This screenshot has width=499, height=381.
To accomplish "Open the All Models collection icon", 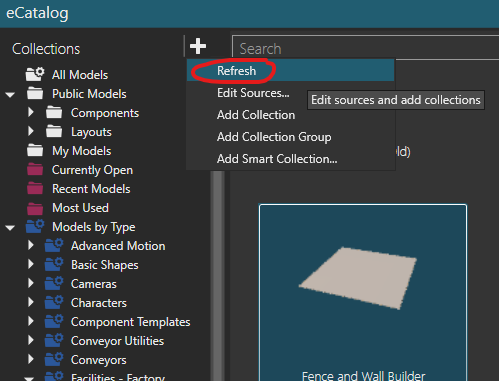I will [35, 74].
